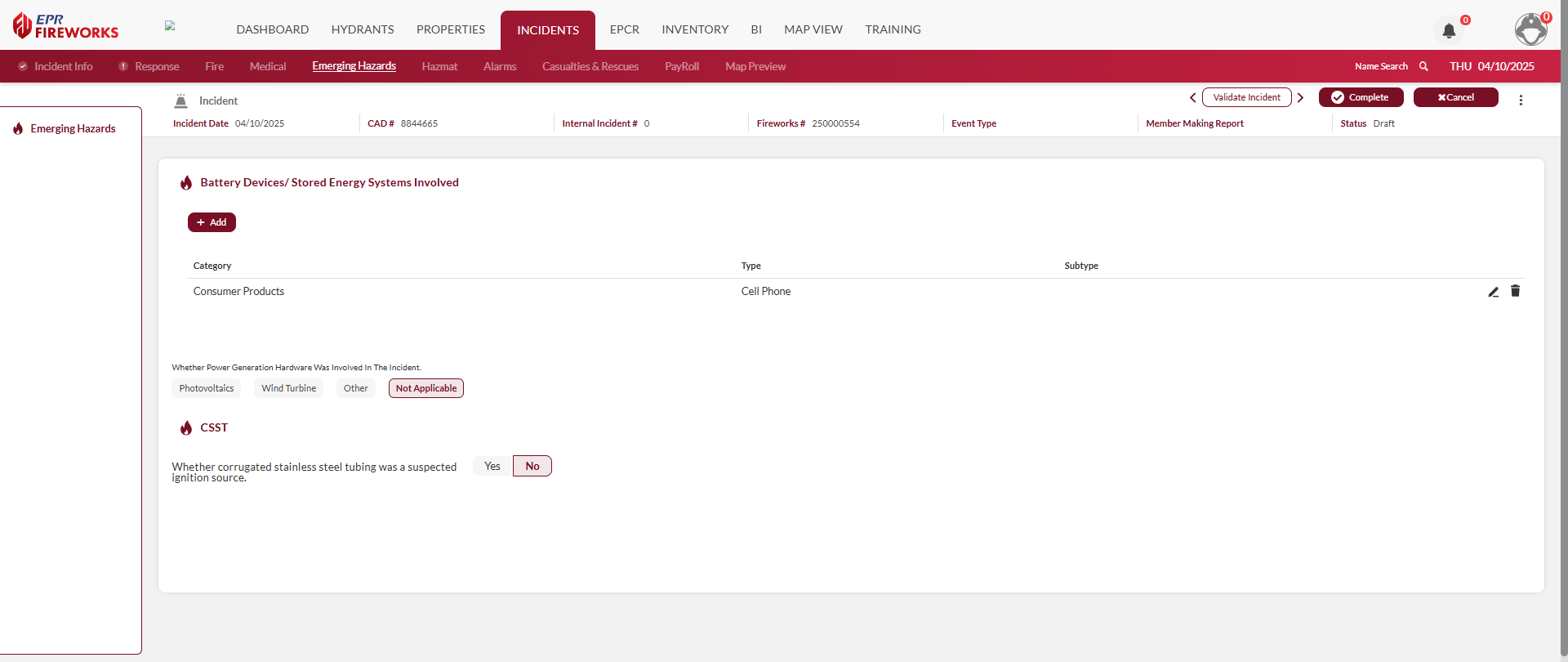Add a battery device entry

pyautogui.click(x=212, y=222)
